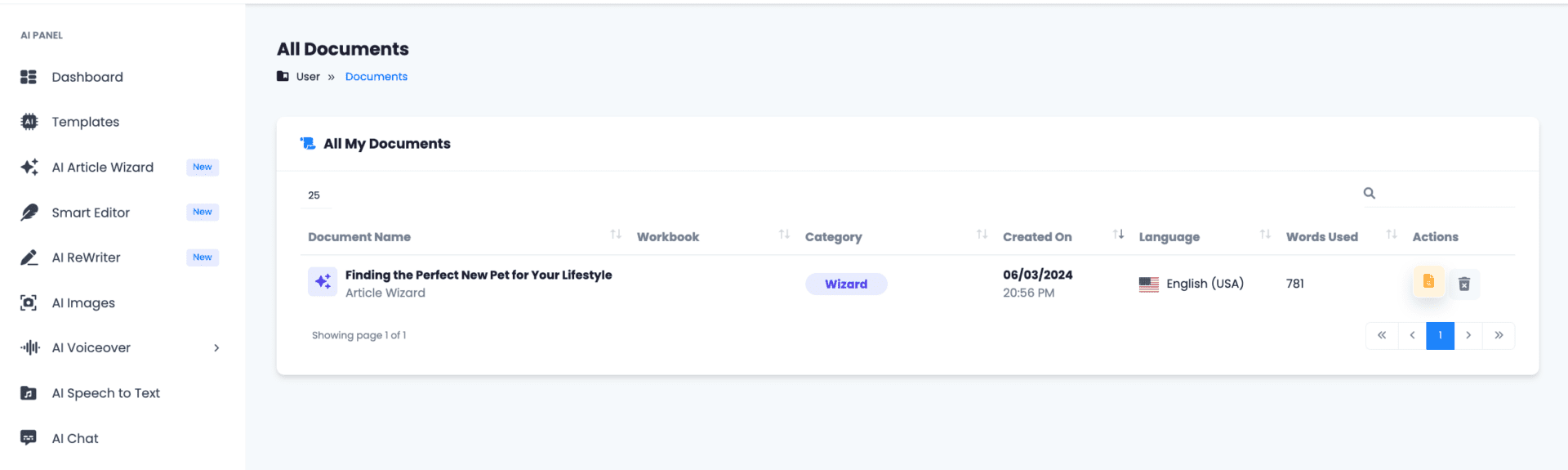The image size is (1568, 470).
Task: Click the Documents breadcrumb link
Action: click(x=376, y=77)
